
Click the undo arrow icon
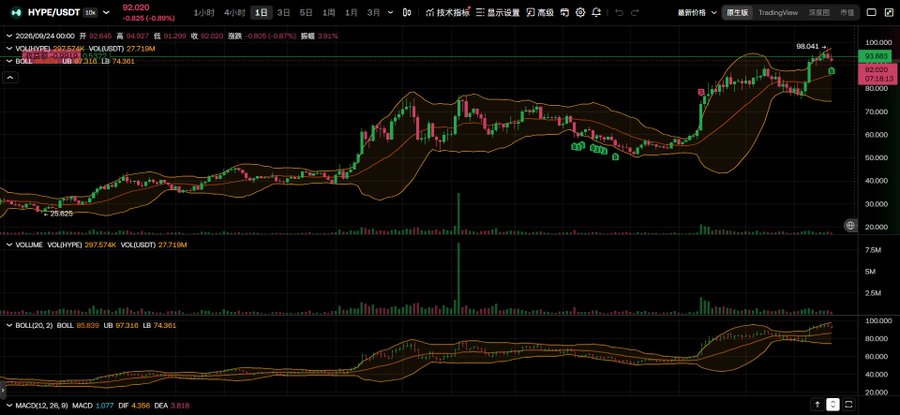(x=619, y=12)
